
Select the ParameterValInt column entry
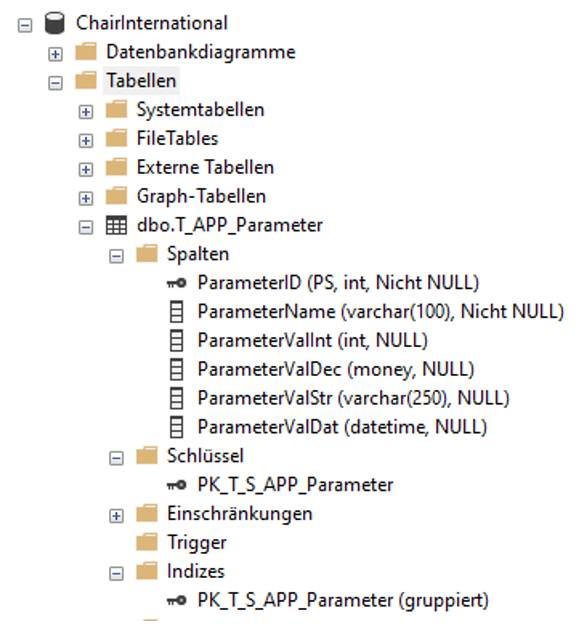coord(312,340)
